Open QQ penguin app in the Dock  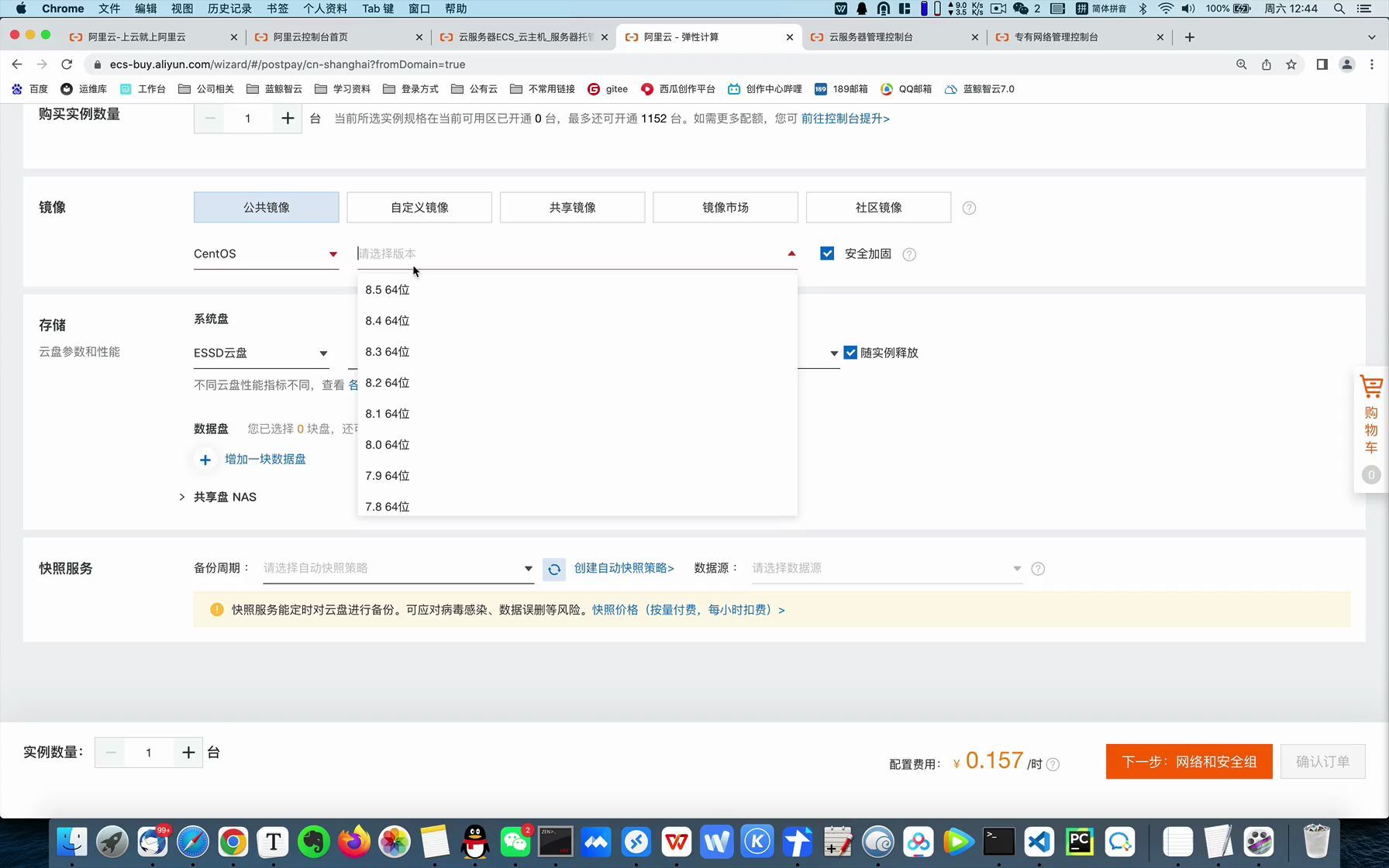(475, 842)
